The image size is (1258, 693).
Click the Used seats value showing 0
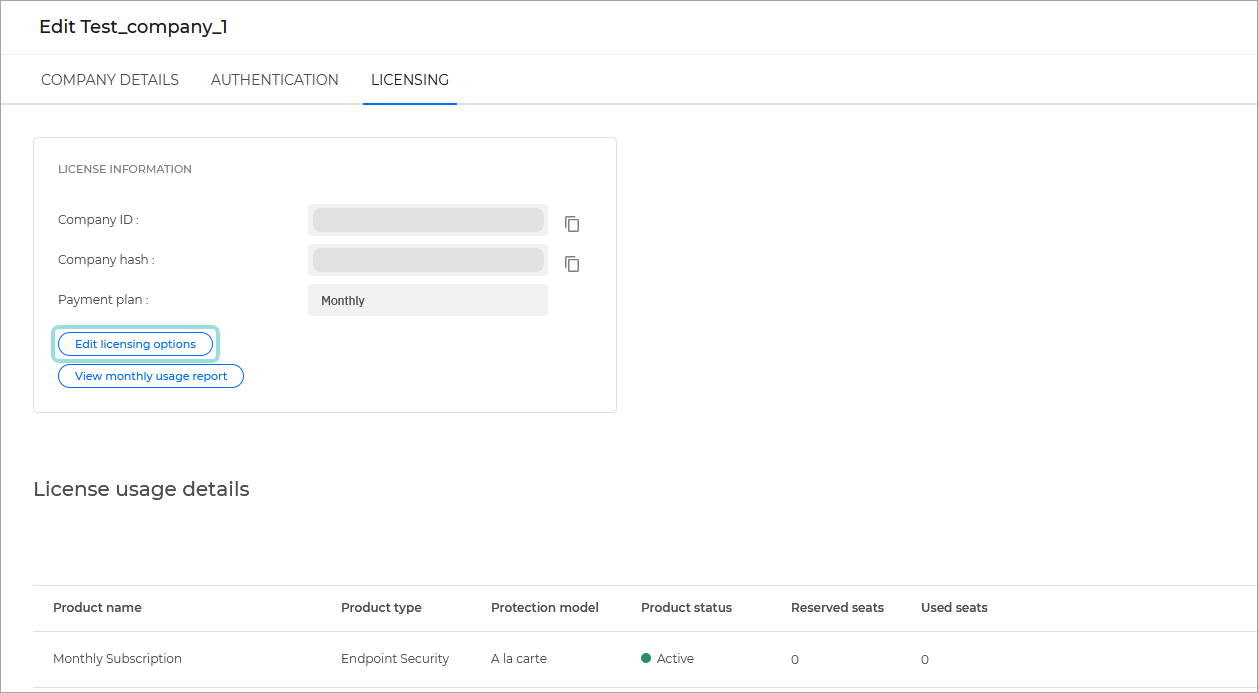coord(924,658)
